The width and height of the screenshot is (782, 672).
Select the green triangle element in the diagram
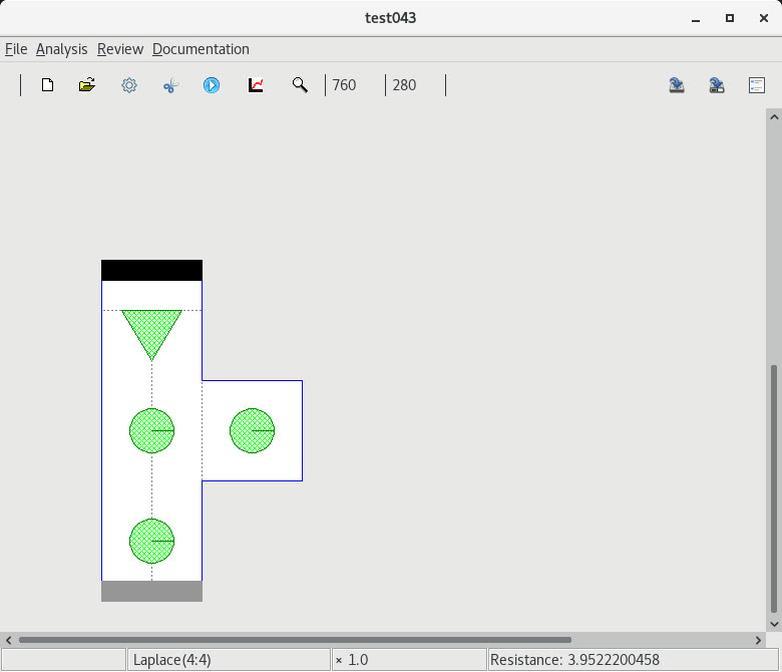152,329
